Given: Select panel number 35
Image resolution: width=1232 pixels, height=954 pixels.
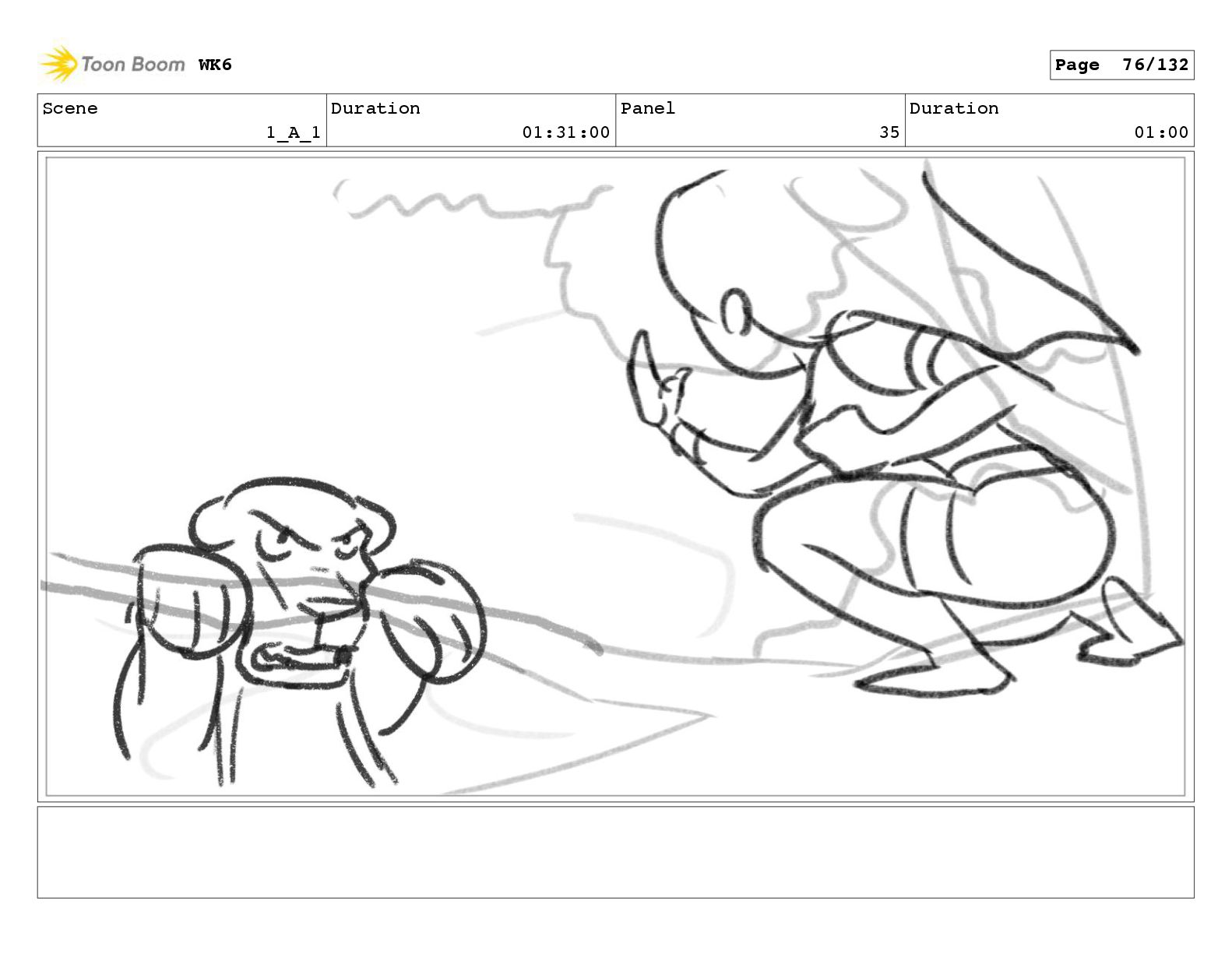Looking at the screenshot, I should click(889, 132).
